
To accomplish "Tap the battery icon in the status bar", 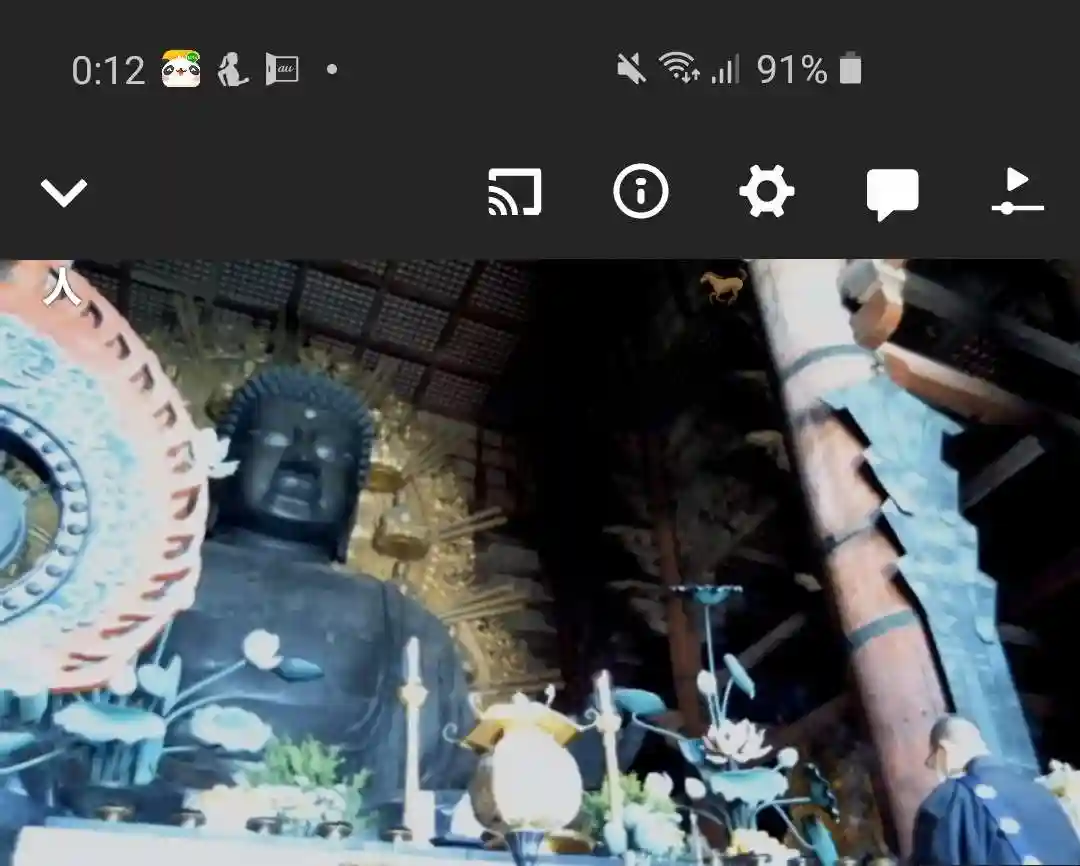I will click(x=850, y=70).
